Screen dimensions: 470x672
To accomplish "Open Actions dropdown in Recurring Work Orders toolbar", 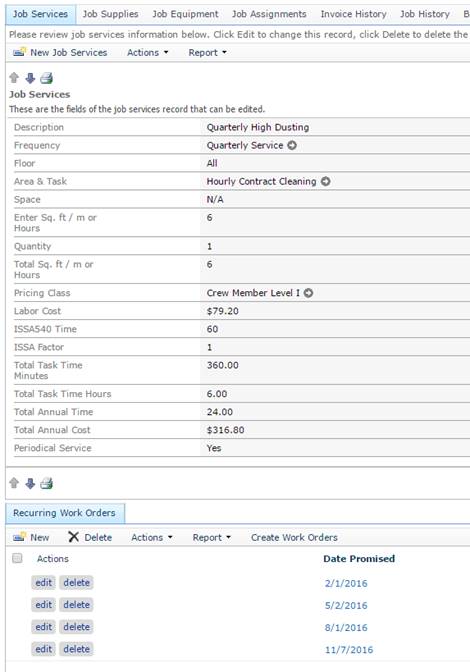I will pyautogui.click(x=151, y=537).
